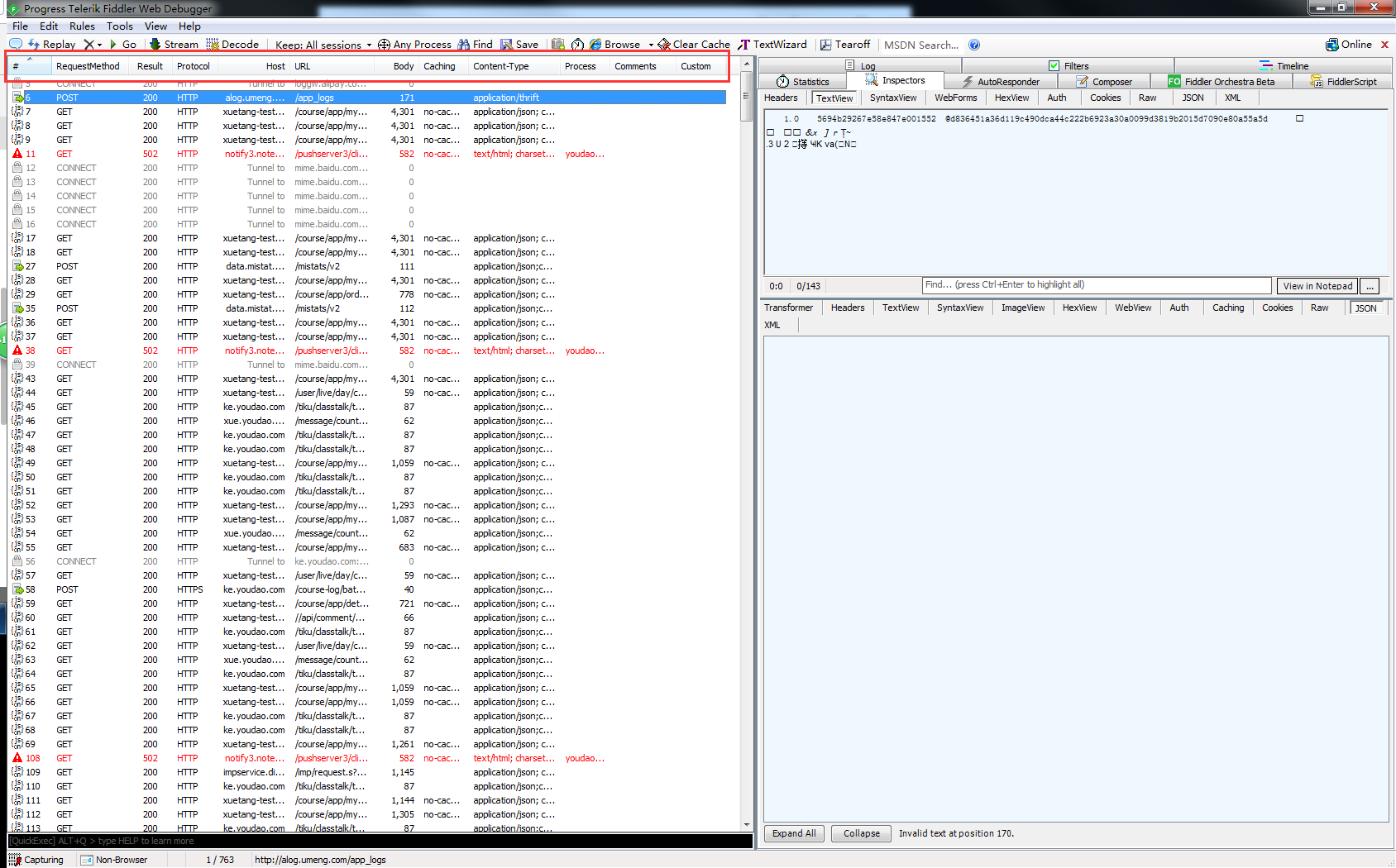Take a screenshot with camera icon
Viewport: 1396px width, 868px height.
[558, 45]
